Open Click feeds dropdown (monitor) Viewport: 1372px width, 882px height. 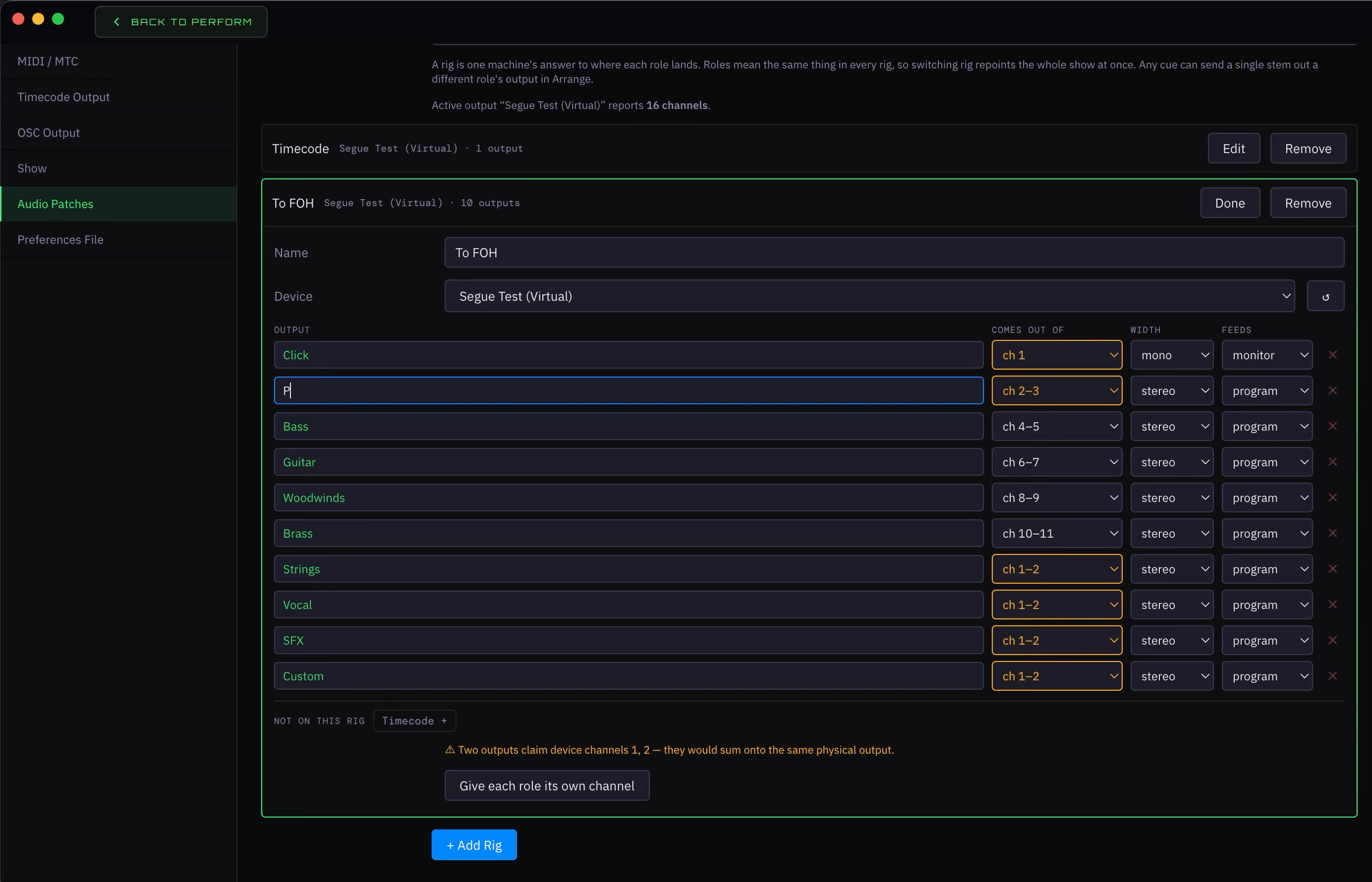[1266, 355]
